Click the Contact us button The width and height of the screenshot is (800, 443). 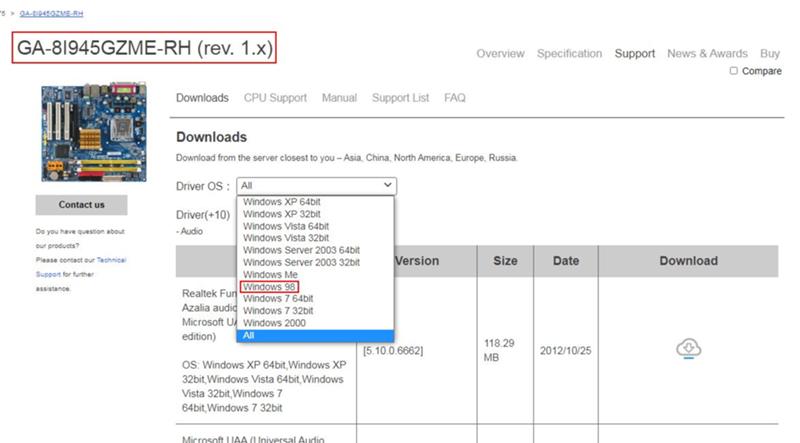click(x=81, y=205)
